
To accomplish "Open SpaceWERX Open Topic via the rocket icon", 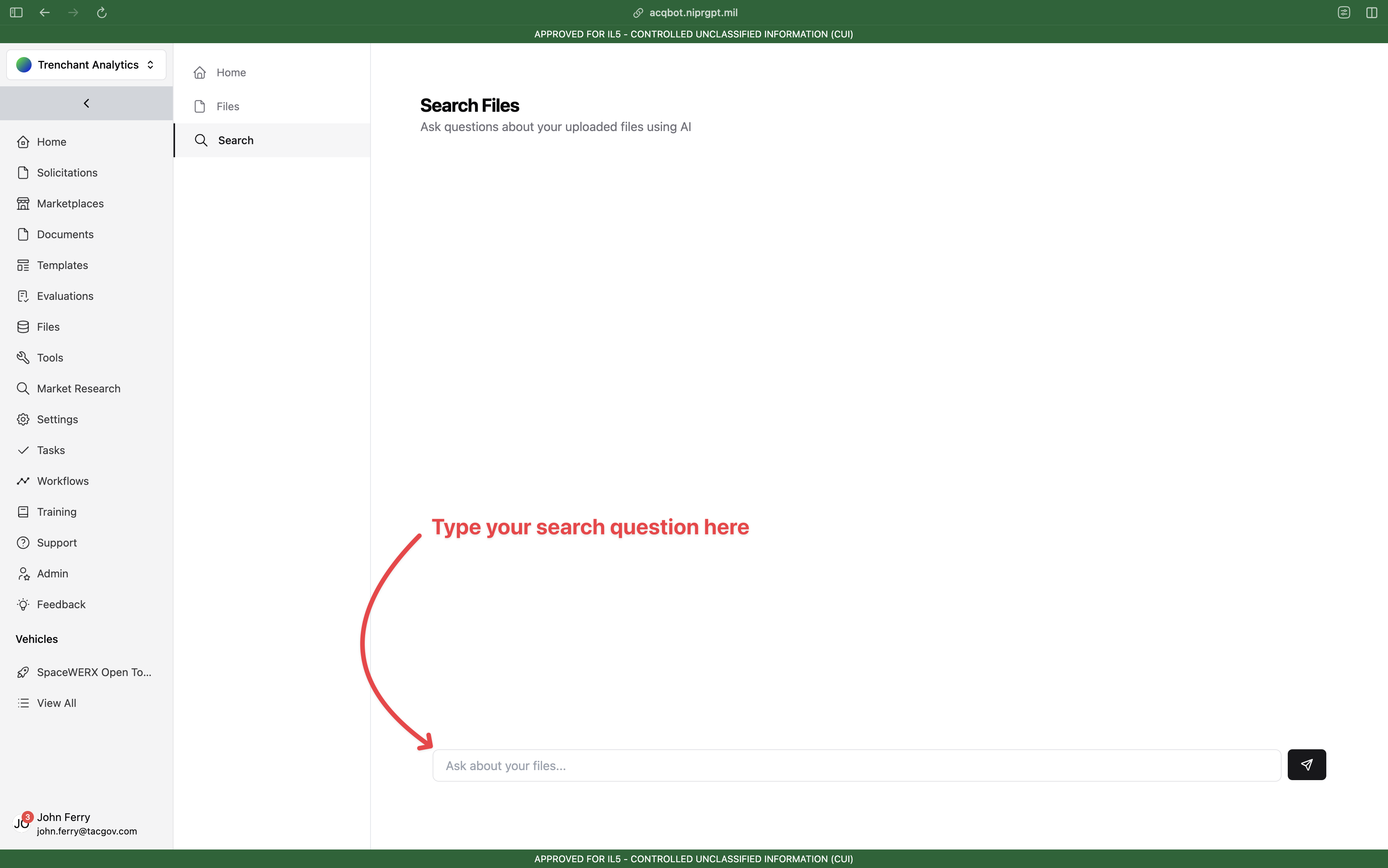I will [x=23, y=672].
